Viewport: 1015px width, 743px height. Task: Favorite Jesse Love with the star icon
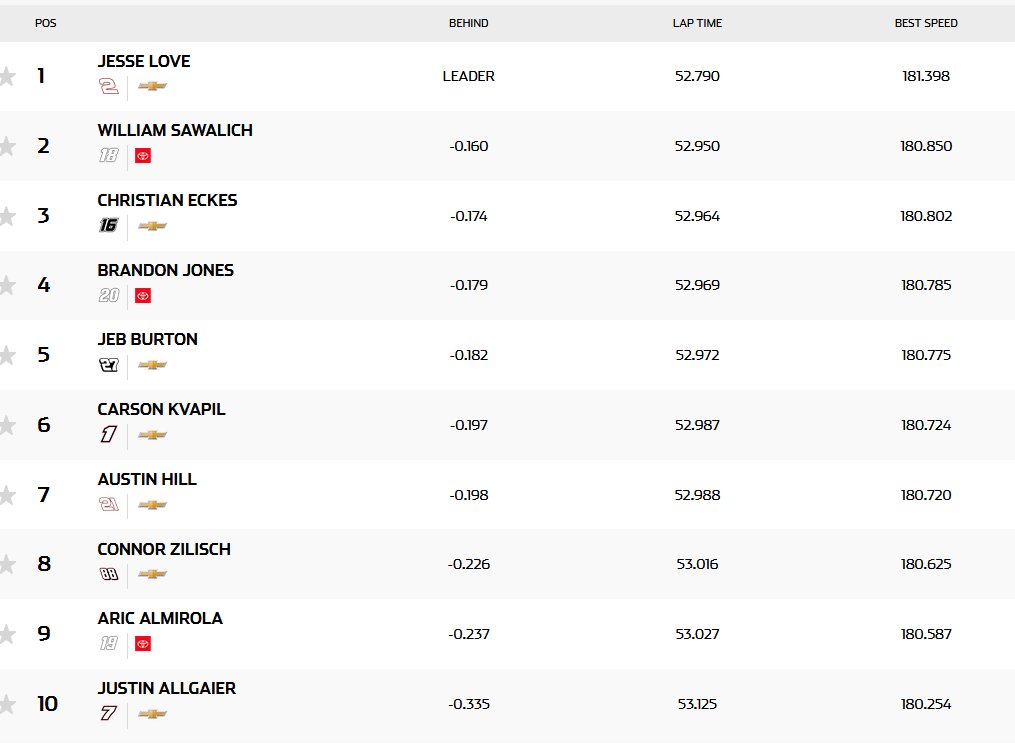(7, 76)
